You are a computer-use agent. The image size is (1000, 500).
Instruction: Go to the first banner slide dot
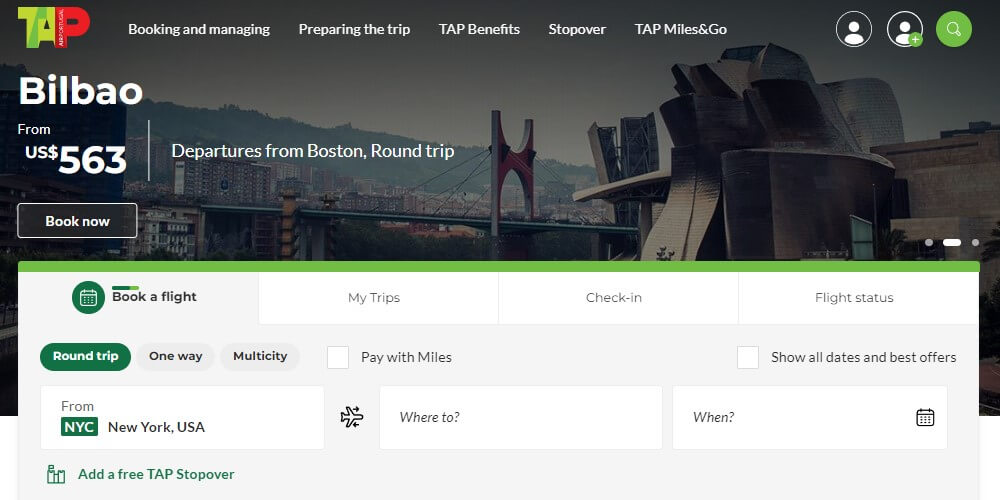tap(929, 242)
